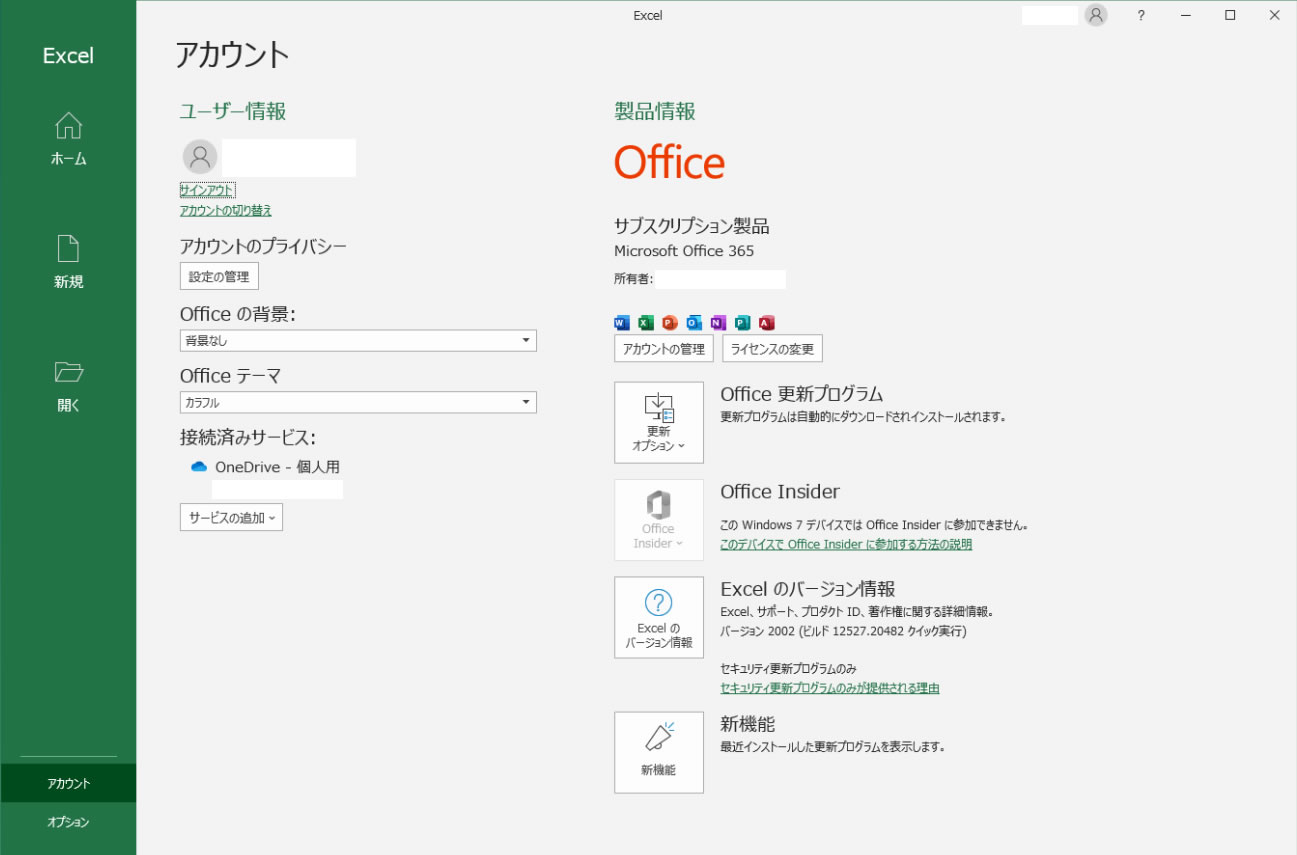Click the user avatar under ユーザー情報

200,157
